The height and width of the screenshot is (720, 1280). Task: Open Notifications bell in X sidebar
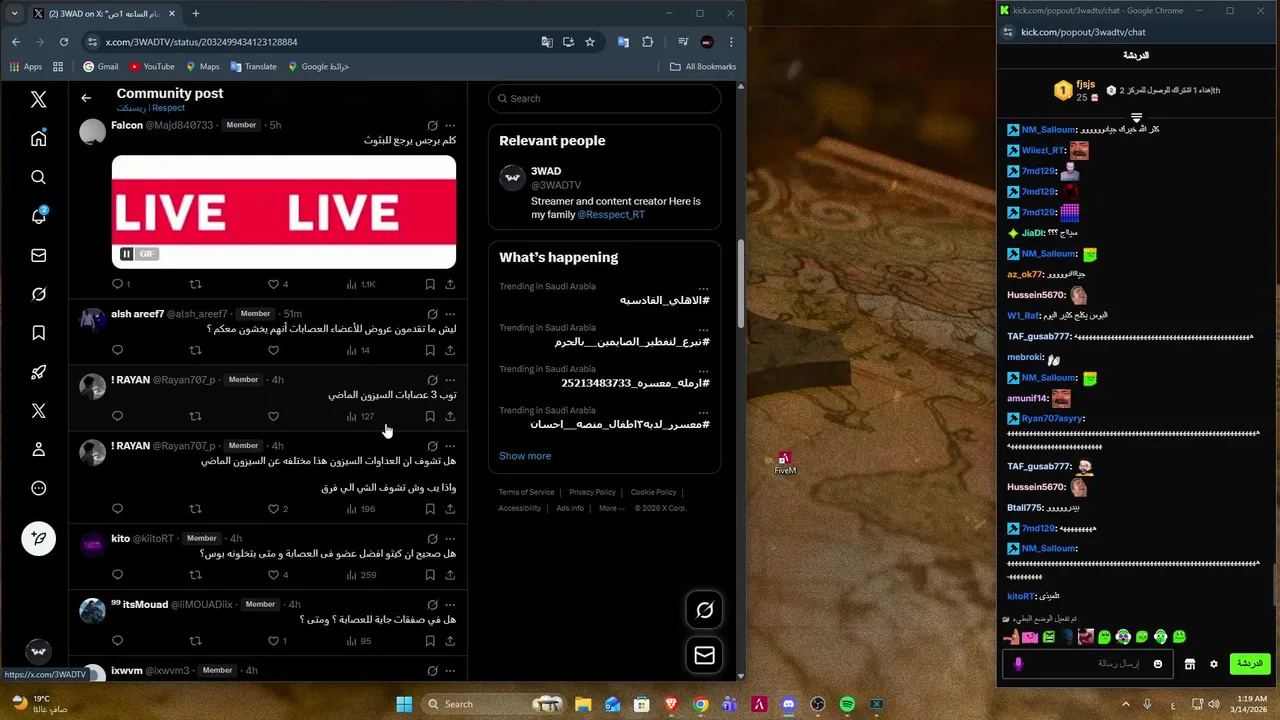coord(38,216)
